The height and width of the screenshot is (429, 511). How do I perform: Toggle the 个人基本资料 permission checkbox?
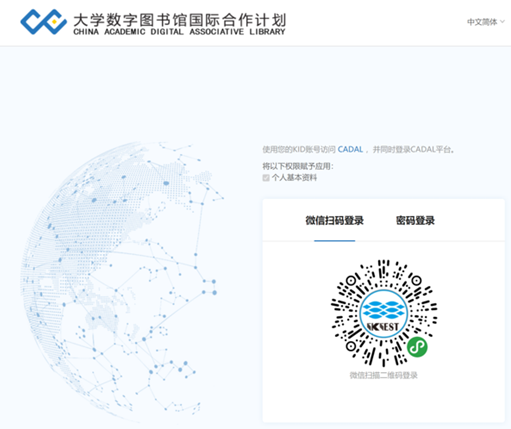[x=266, y=178]
